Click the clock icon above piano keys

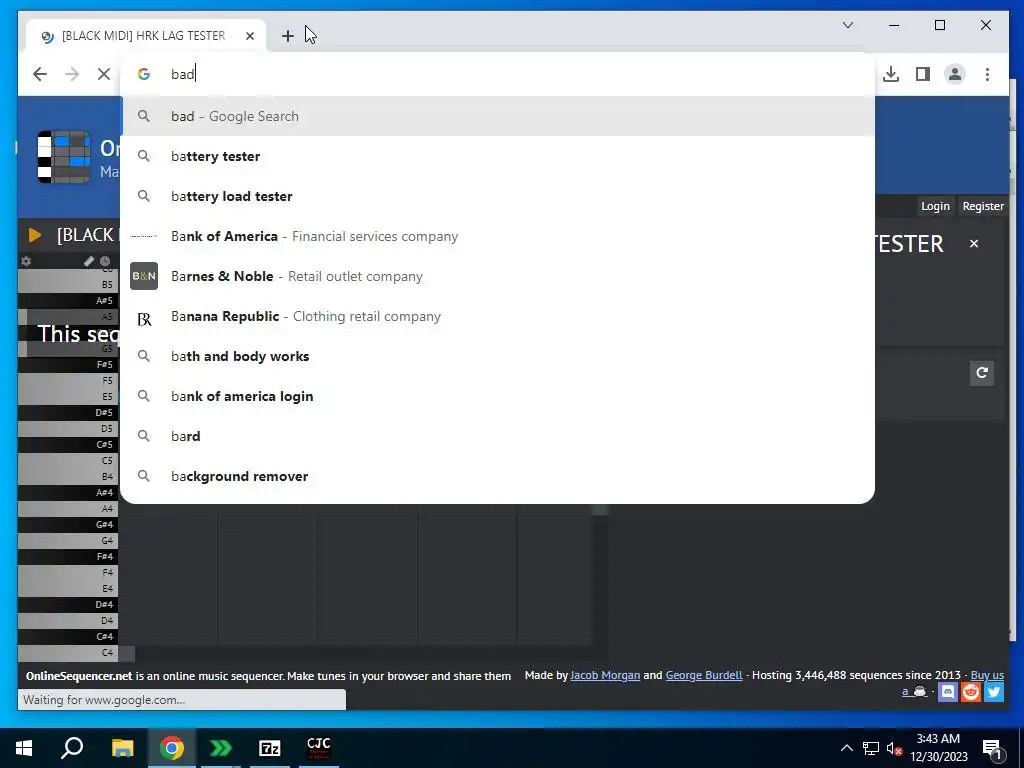(x=105, y=261)
